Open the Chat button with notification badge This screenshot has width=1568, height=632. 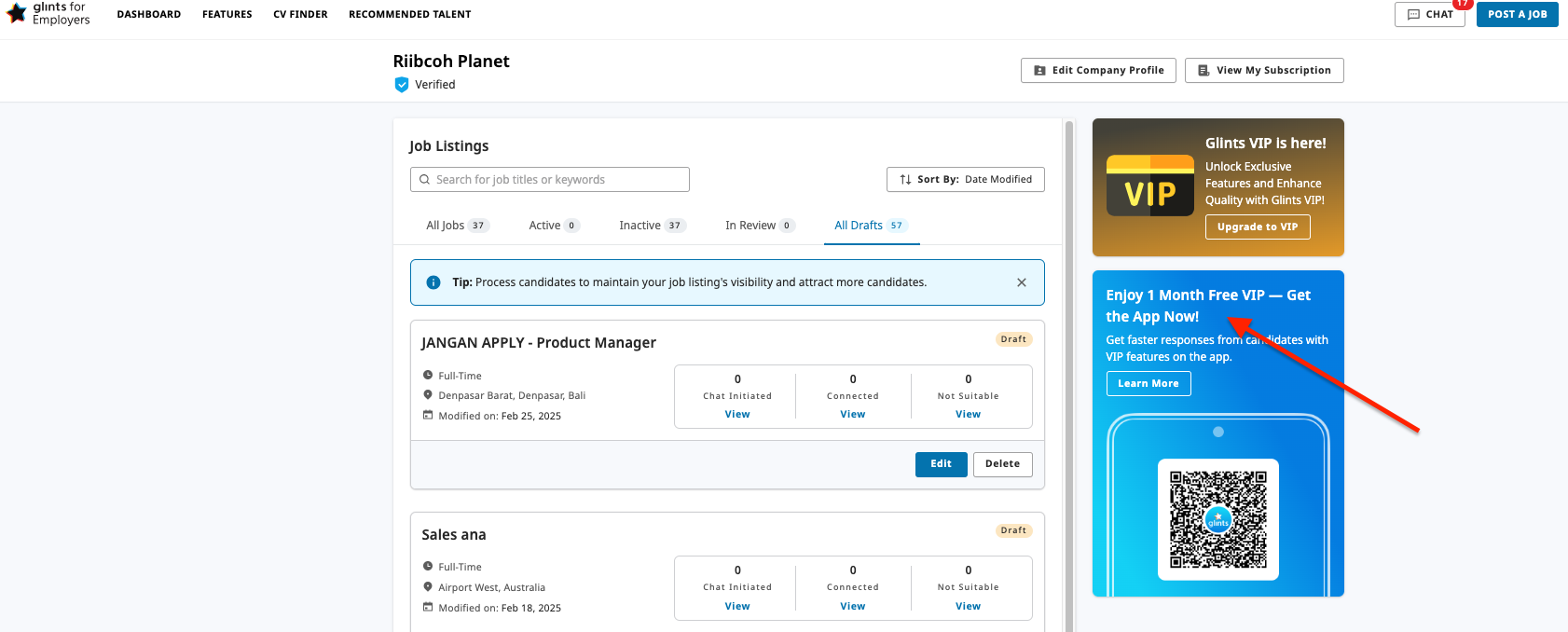1430,15
